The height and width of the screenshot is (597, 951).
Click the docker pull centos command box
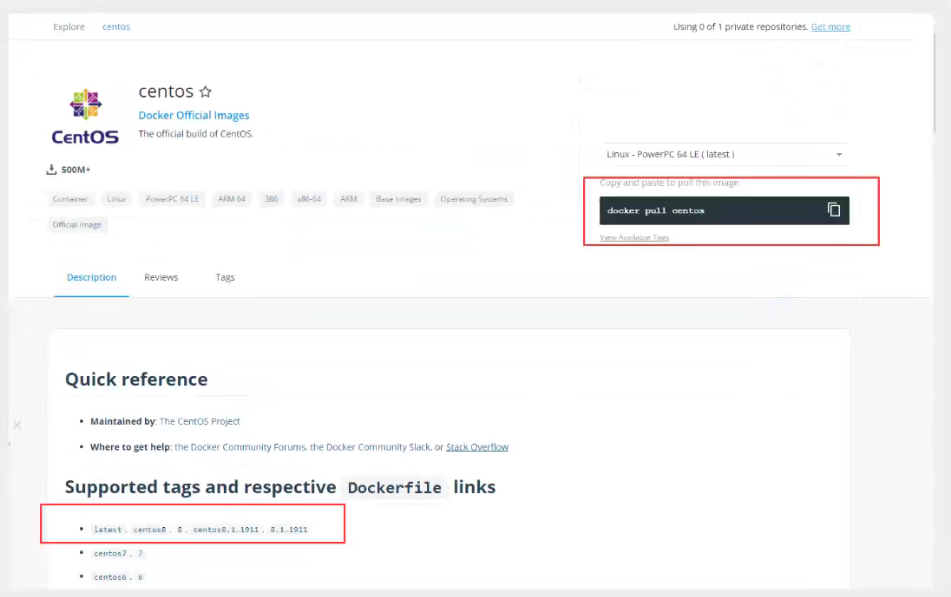pos(724,211)
